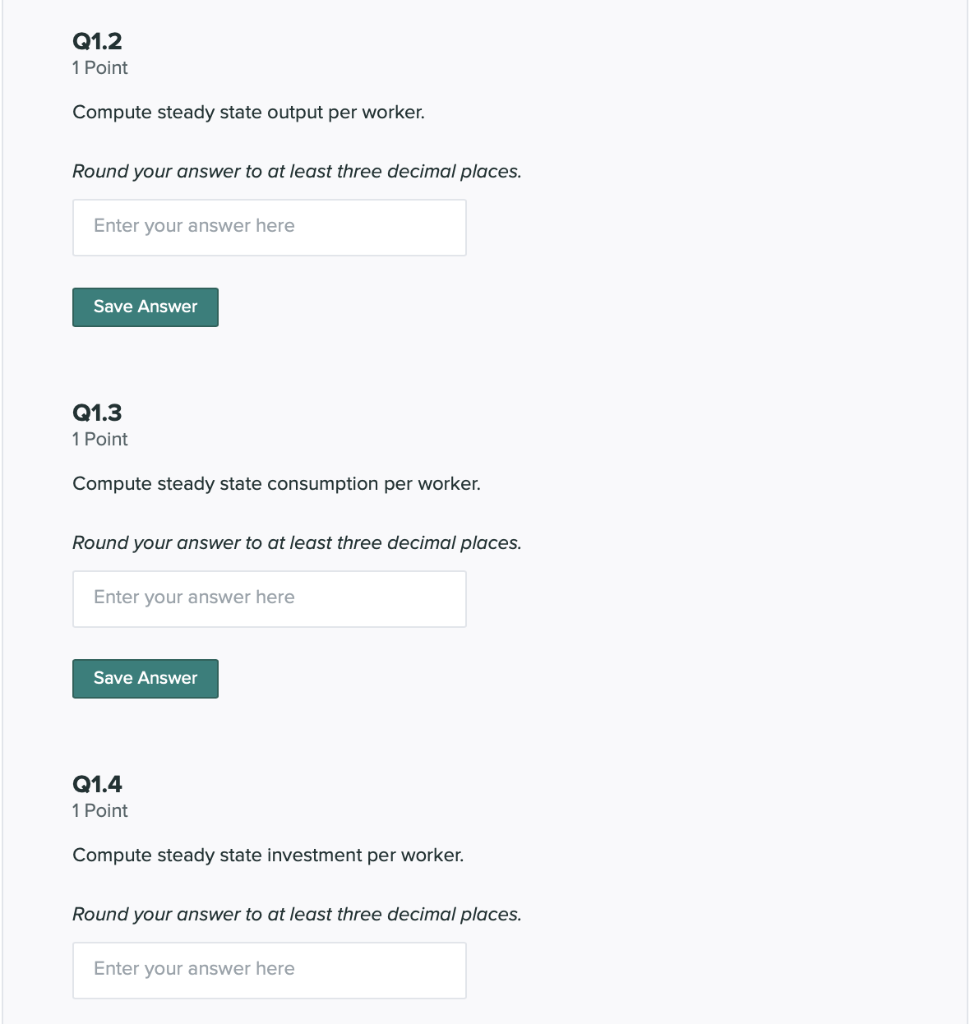The image size is (970, 1024).
Task: Click the steady state output question text
Action: (x=248, y=113)
